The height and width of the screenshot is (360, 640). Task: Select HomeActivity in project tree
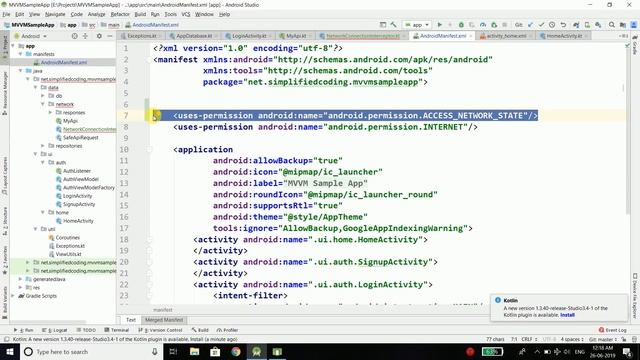(78, 221)
